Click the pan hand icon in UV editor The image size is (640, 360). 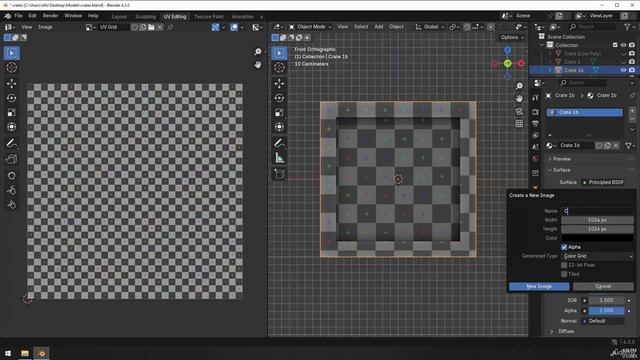click(258, 64)
